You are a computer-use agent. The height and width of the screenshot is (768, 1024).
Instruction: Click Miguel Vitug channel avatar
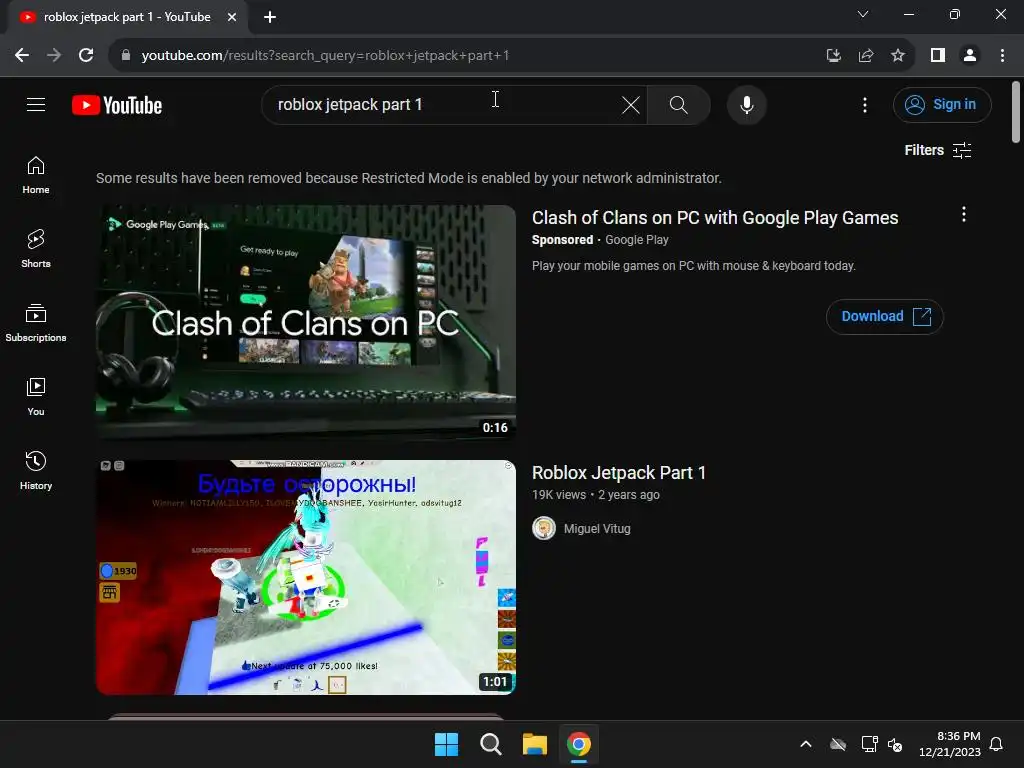543,528
